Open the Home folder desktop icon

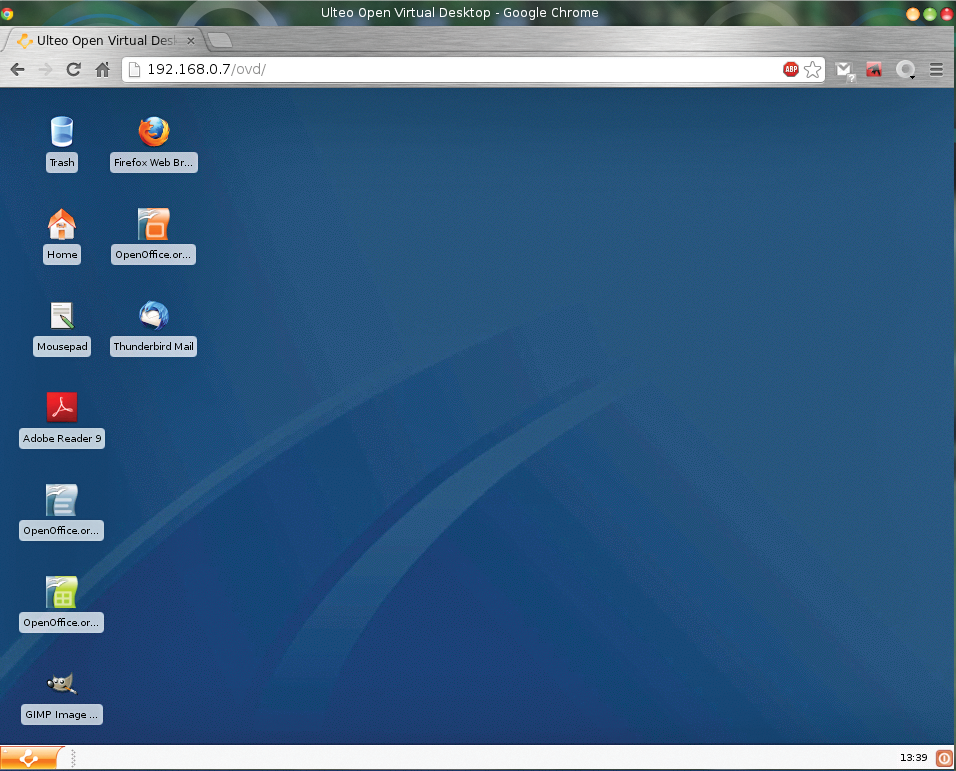62,224
